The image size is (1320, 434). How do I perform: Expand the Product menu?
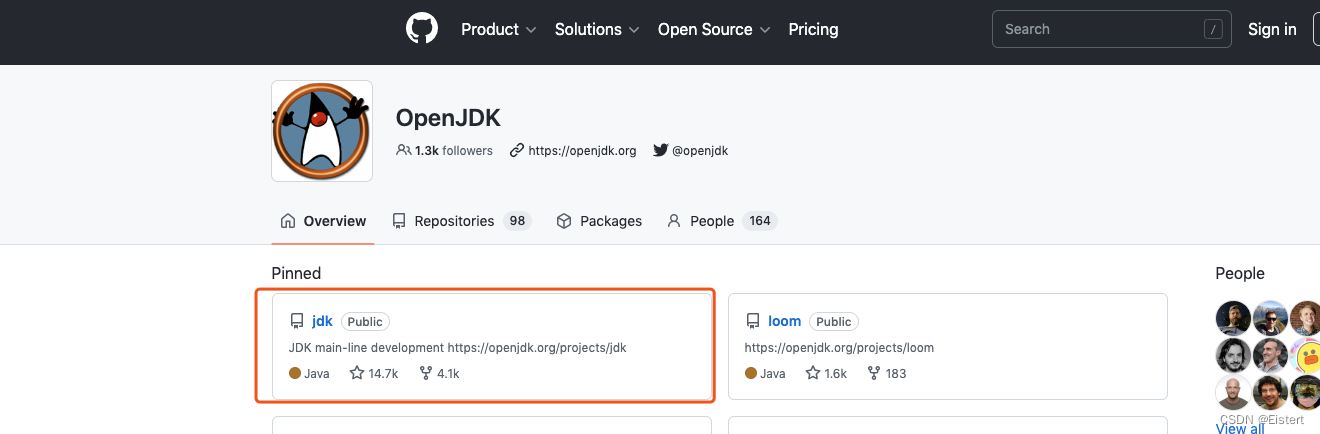pos(499,30)
